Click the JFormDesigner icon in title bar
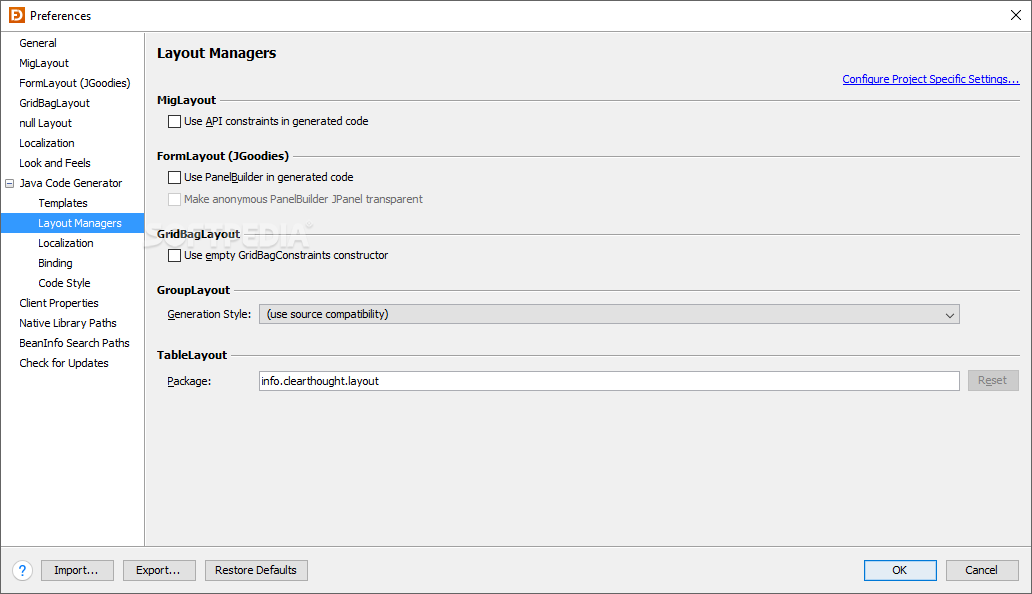This screenshot has width=1032, height=594. (16, 15)
